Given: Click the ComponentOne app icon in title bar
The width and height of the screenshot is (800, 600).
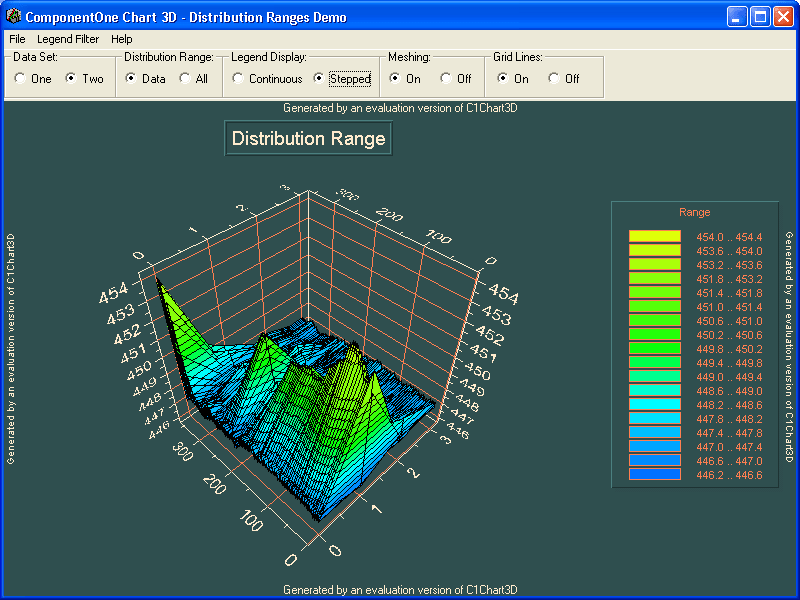Looking at the screenshot, I should click(x=13, y=17).
